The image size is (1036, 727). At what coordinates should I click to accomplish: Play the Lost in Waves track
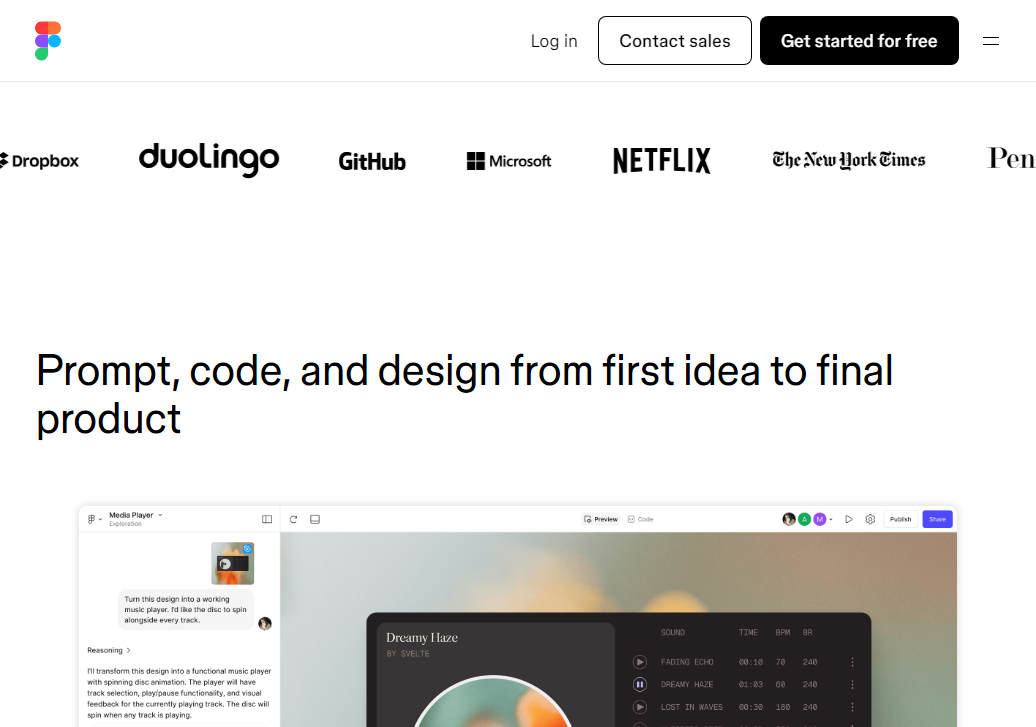tap(640, 707)
